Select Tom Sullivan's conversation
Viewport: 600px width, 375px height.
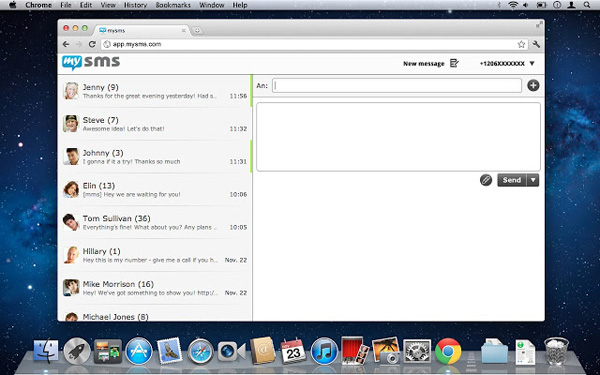tap(155, 222)
